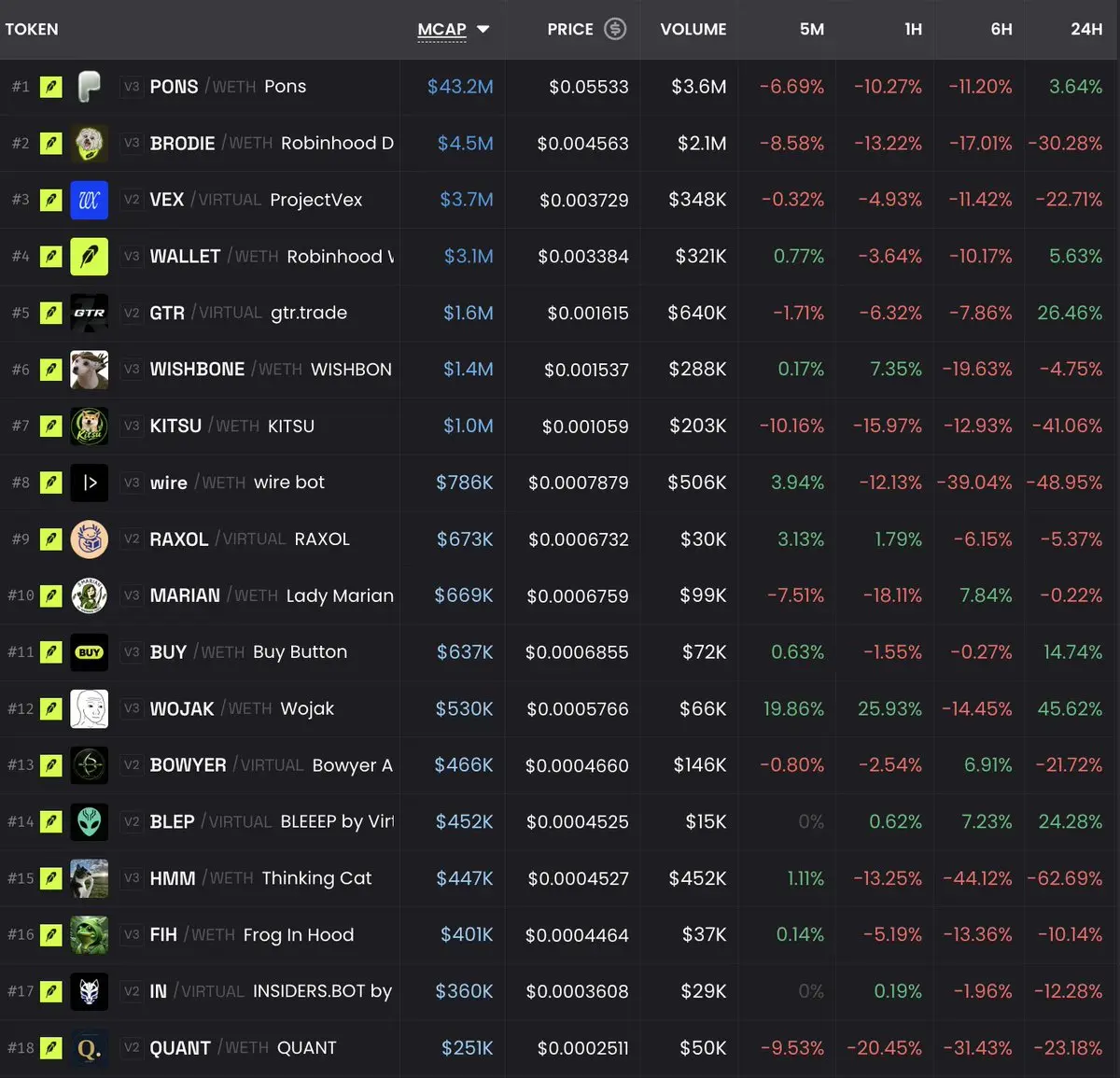
Task: Click QUANT 1H change -20.45%
Action: tap(884, 1048)
